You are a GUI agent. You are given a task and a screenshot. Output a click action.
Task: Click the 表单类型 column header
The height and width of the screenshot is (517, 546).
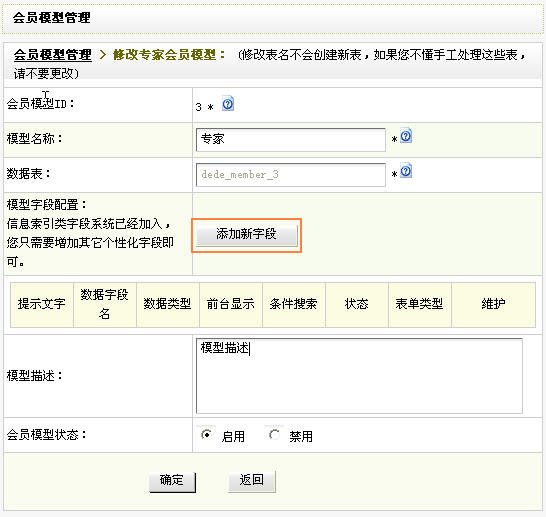(420, 305)
